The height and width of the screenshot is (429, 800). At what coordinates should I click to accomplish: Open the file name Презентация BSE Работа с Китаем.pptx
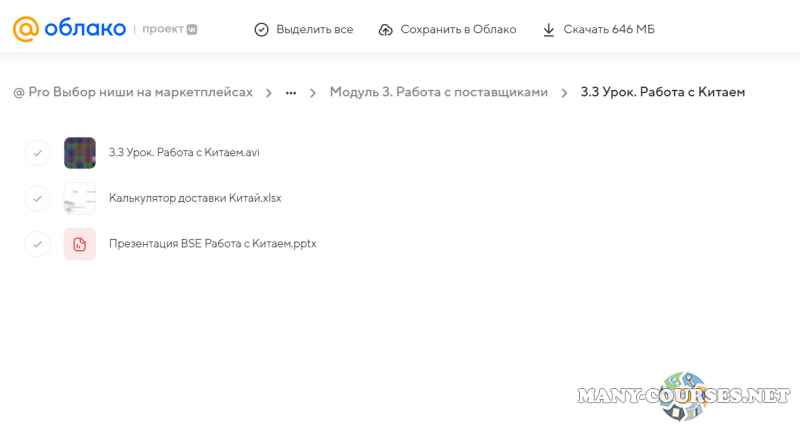point(212,244)
